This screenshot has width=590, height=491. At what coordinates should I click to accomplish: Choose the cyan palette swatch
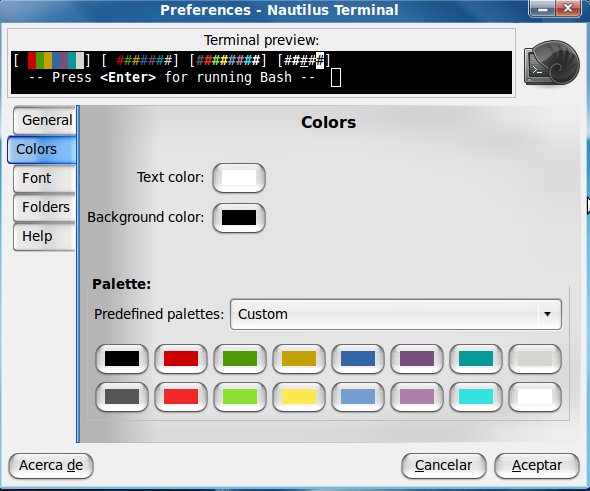tap(476, 397)
